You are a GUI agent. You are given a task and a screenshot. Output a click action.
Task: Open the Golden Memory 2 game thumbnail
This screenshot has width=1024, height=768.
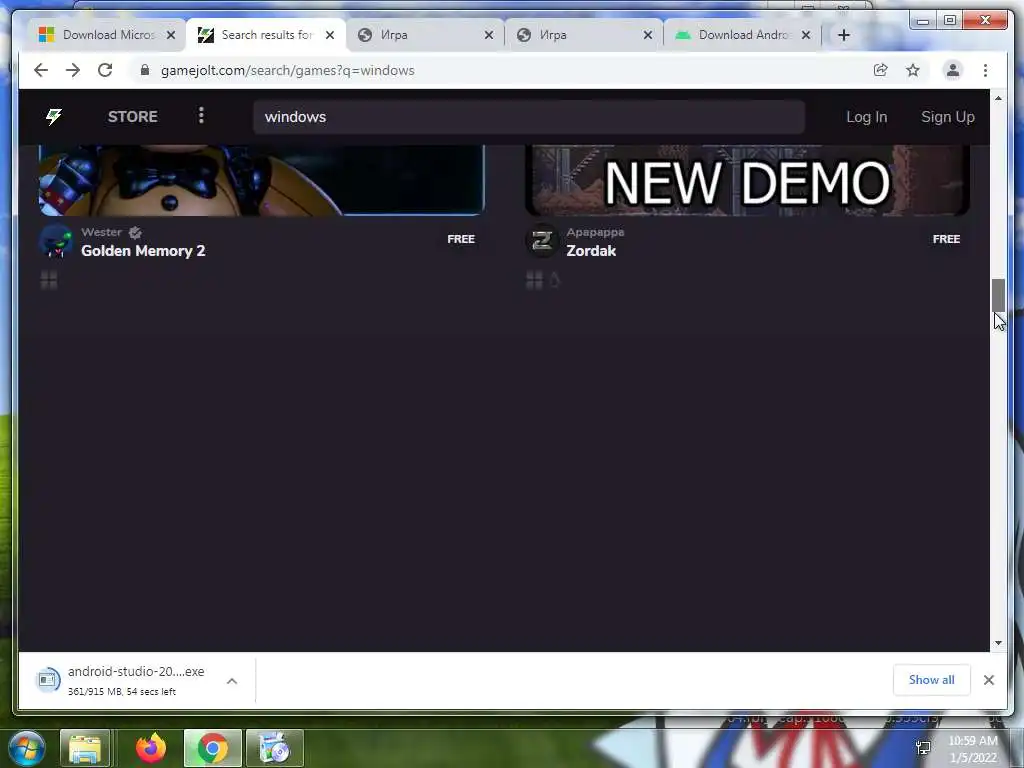coord(262,180)
